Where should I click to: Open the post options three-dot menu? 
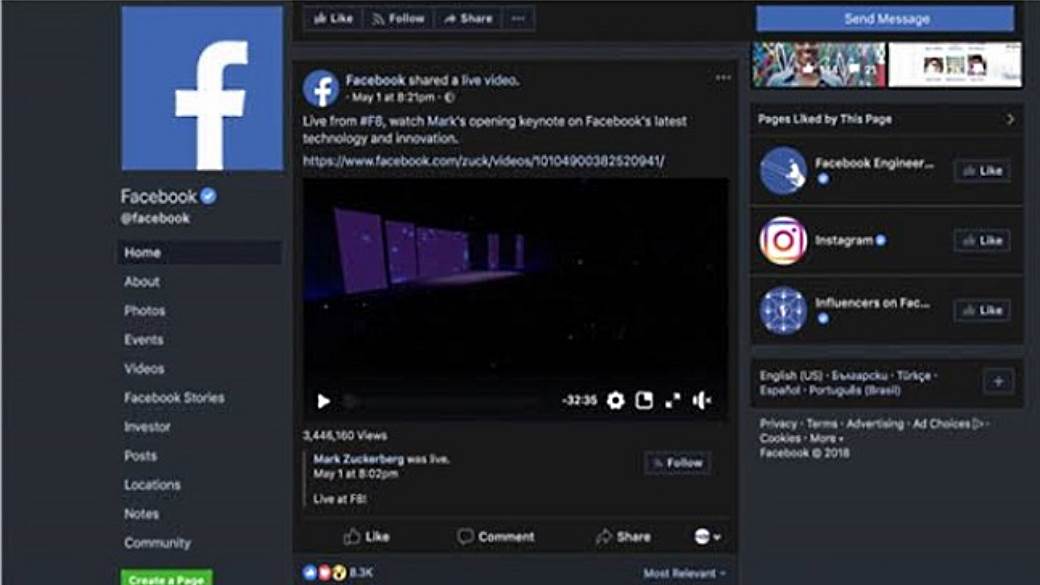click(x=723, y=78)
